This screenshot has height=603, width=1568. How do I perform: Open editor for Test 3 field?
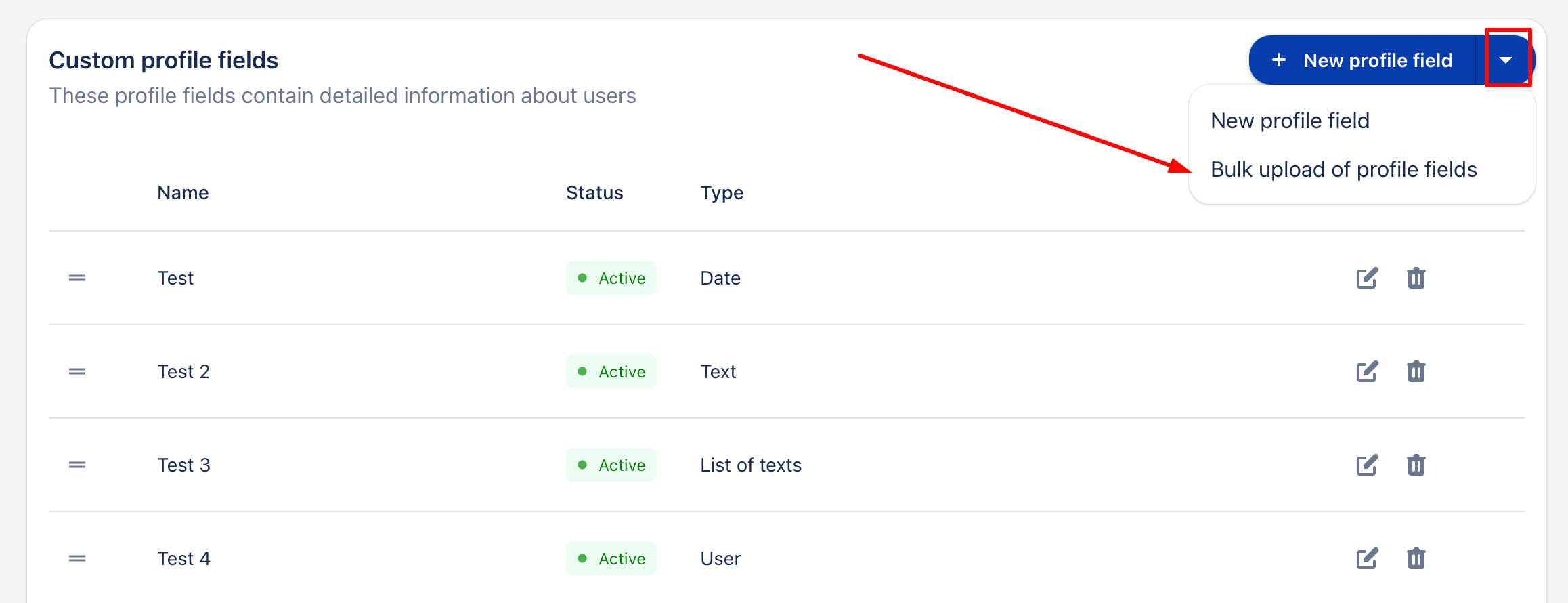(x=1366, y=465)
